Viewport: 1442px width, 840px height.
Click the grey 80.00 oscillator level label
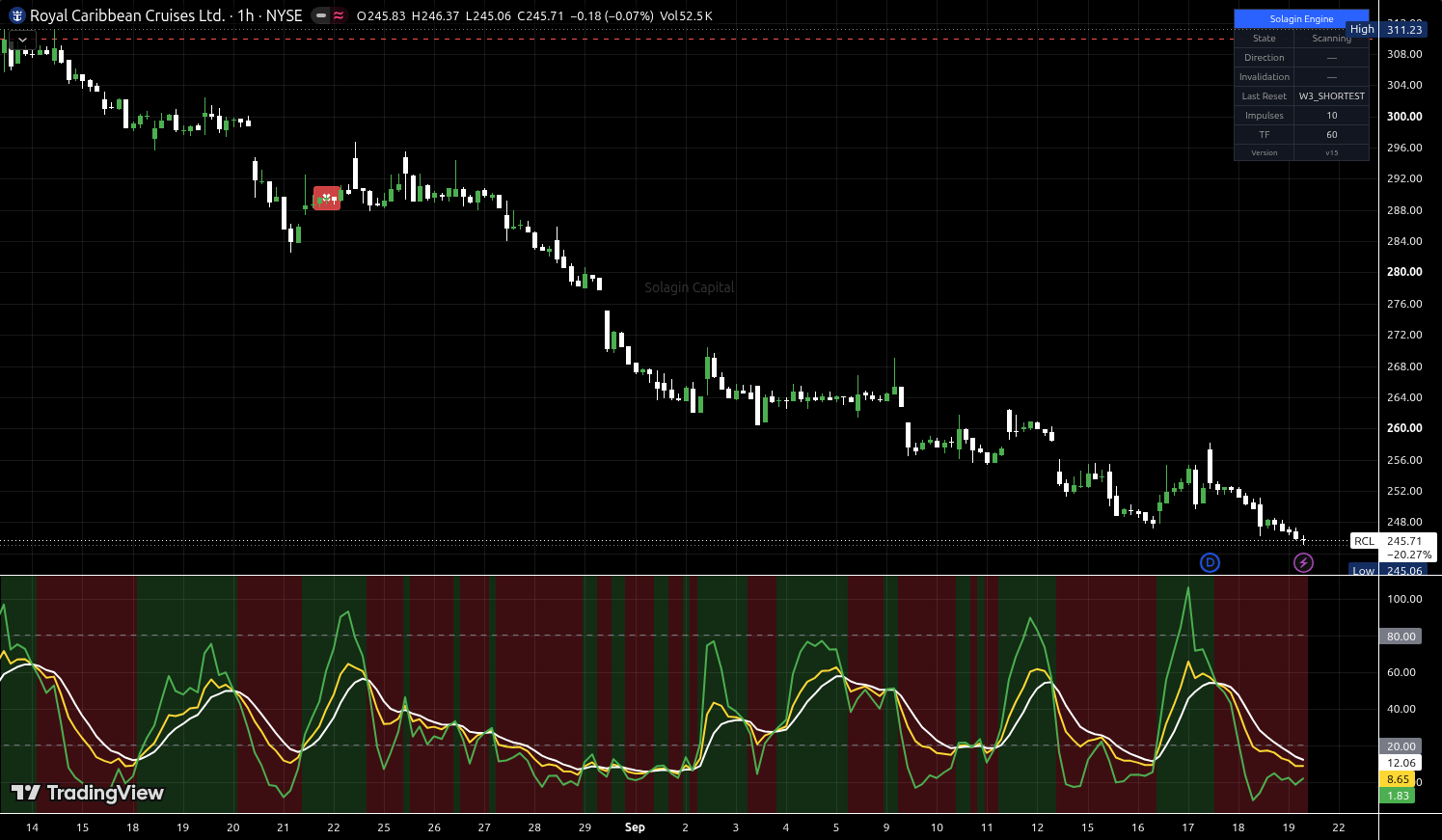tap(1401, 637)
